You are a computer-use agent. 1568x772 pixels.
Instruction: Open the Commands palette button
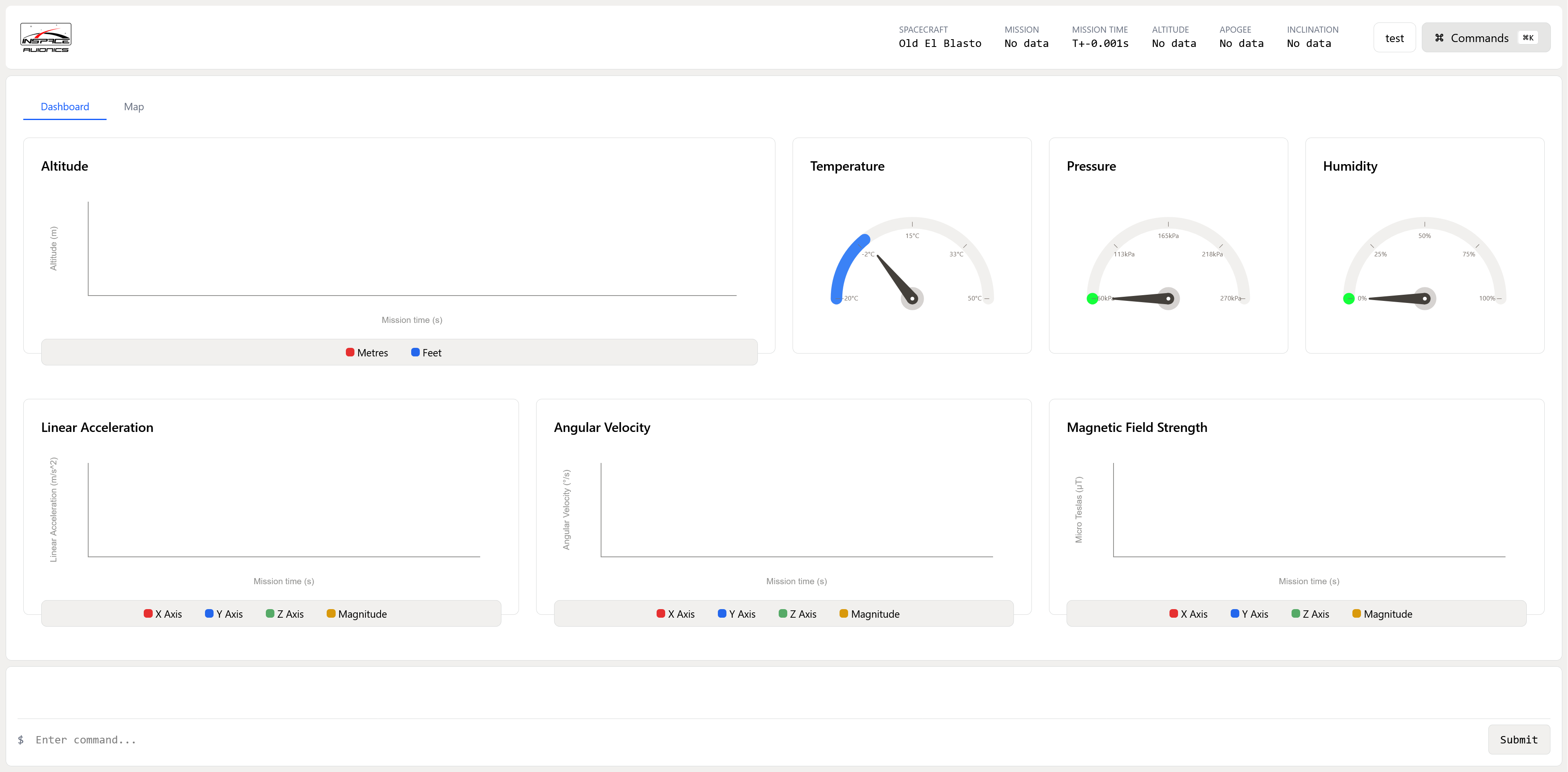[x=1486, y=38]
